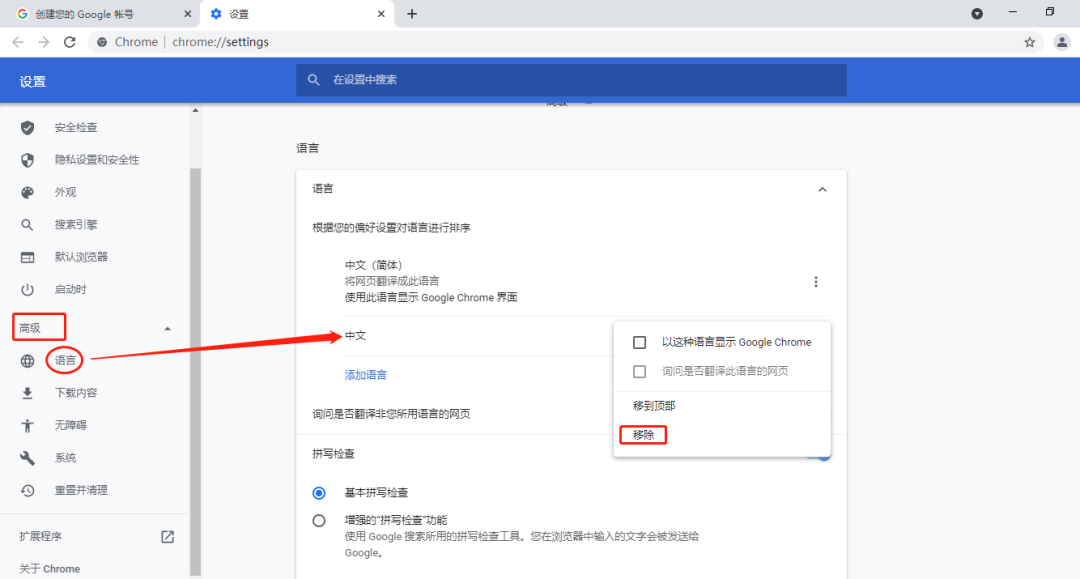The height and width of the screenshot is (579, 1080).
Task: Select the 隐私设置和安全性 sidebar icon
Action: [27, 159]
